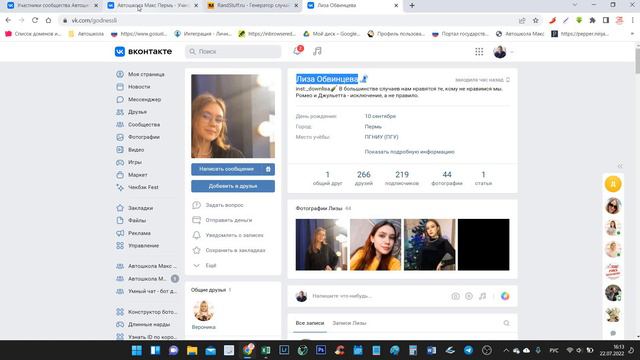Open the gift icon on message button
Screen dimensions: 640x360
click(x=268, y=169)
